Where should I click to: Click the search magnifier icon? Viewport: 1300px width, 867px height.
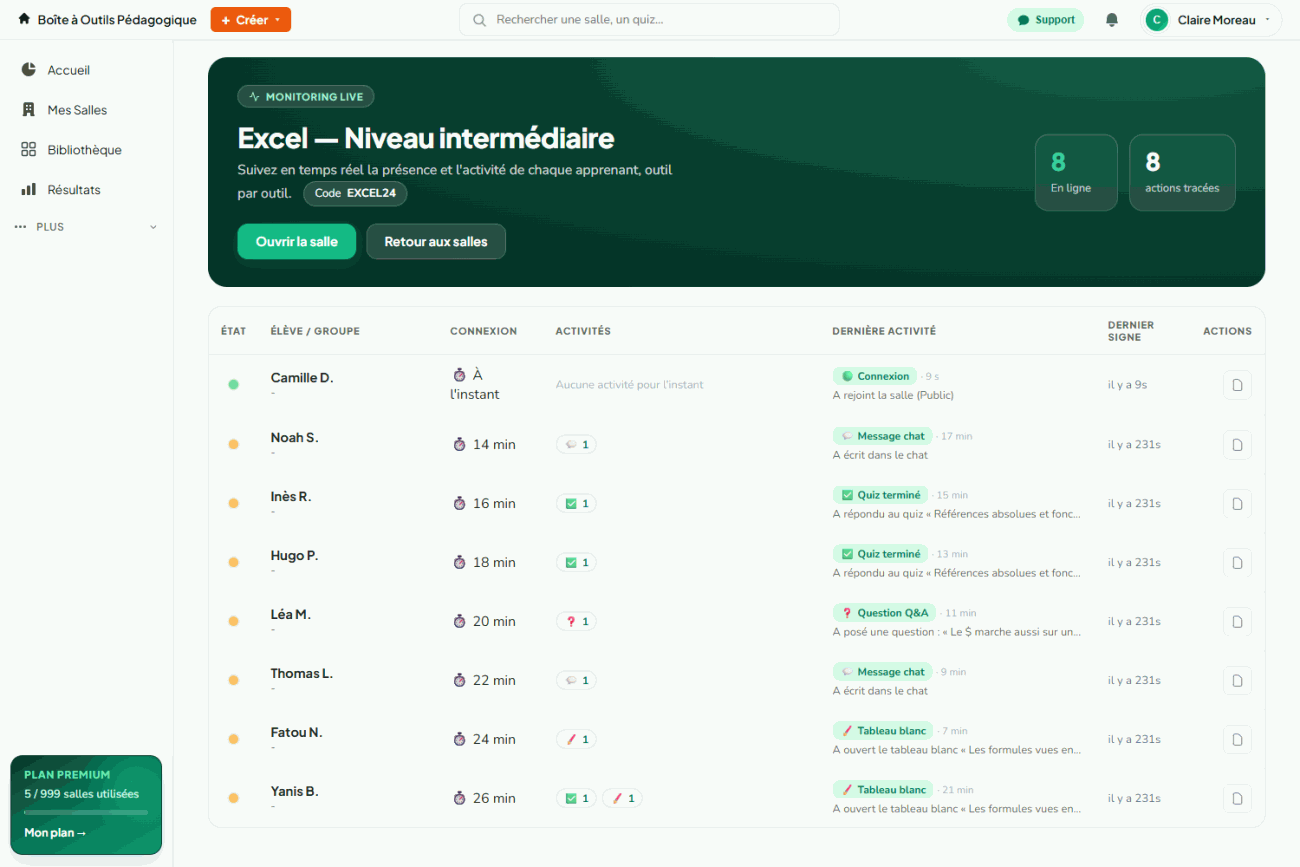pyautogui.click(x=480, y=20)
